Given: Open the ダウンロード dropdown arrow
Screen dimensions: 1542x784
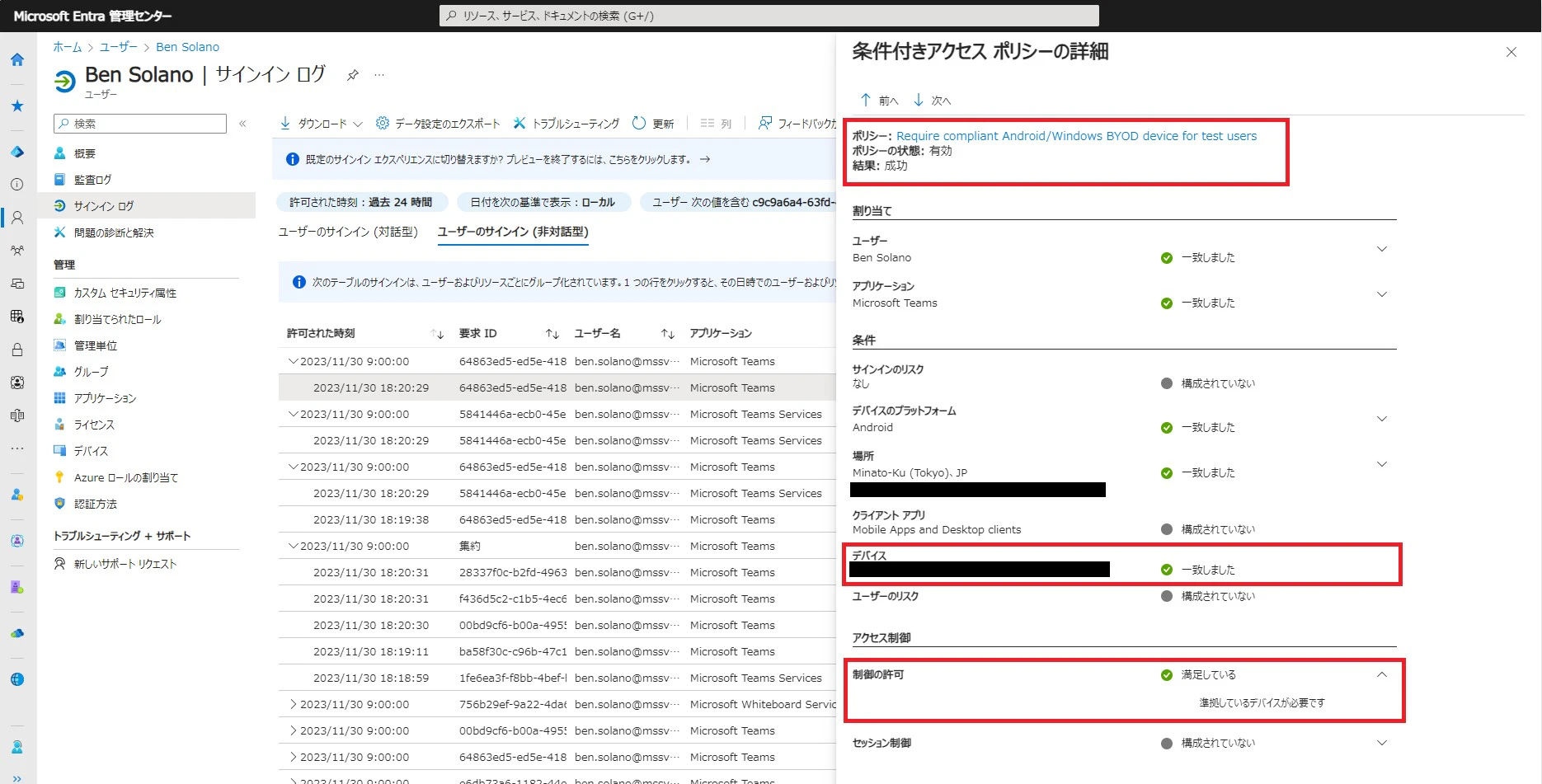Looking at the screenshot, I should tap(358, 124).
